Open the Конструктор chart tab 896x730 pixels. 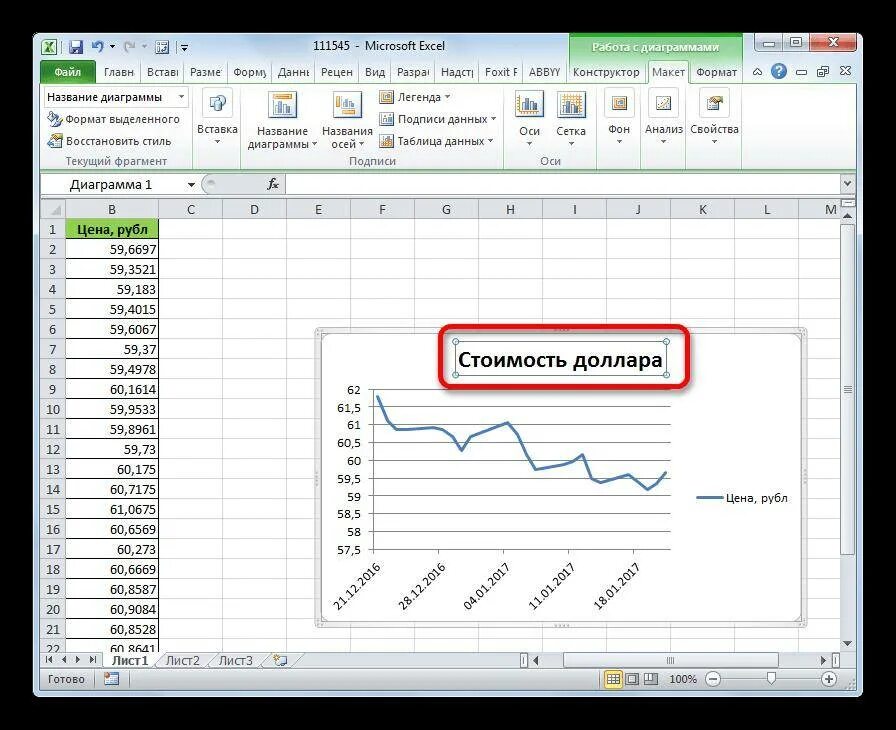coord(606,73)
